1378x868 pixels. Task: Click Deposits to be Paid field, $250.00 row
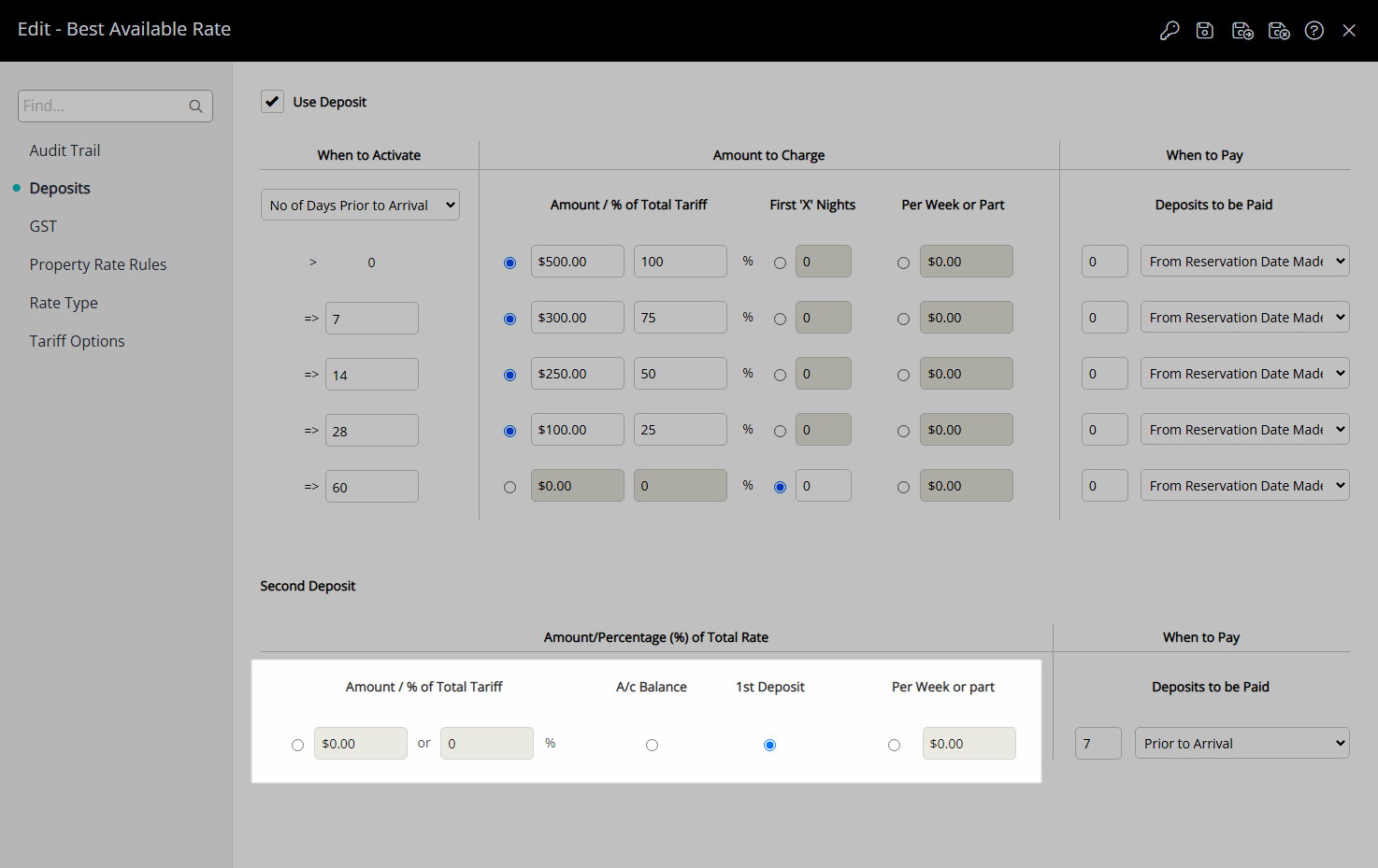(1105, 373)
